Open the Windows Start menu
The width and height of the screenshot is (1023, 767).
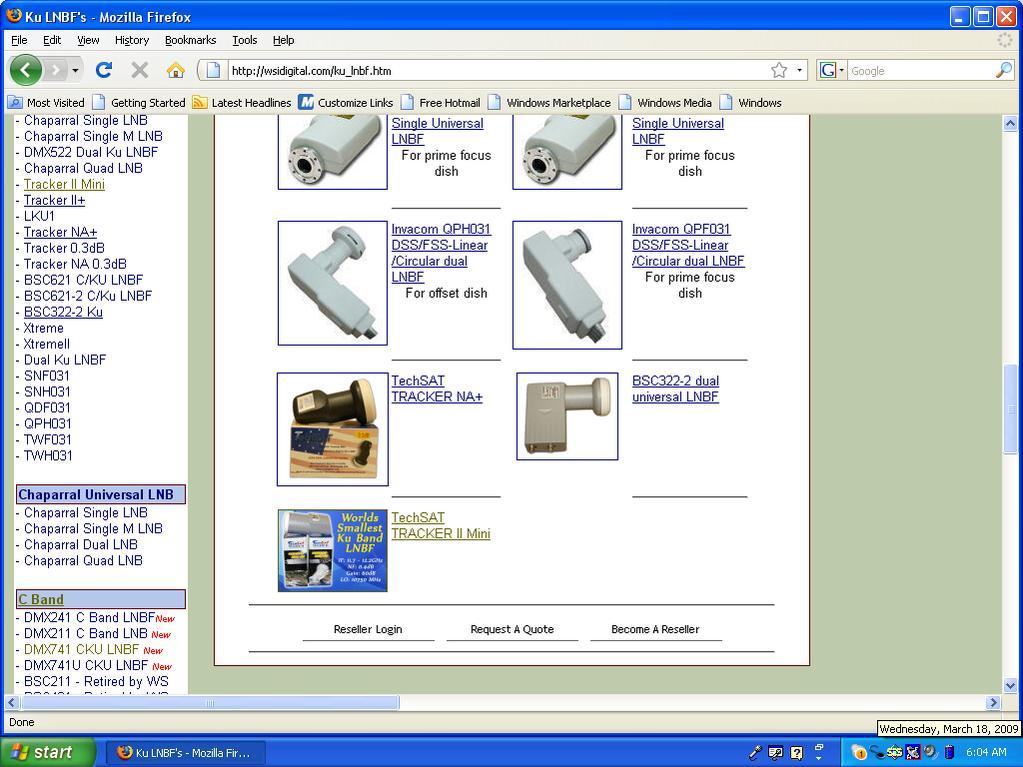click(x=47, y=752)
